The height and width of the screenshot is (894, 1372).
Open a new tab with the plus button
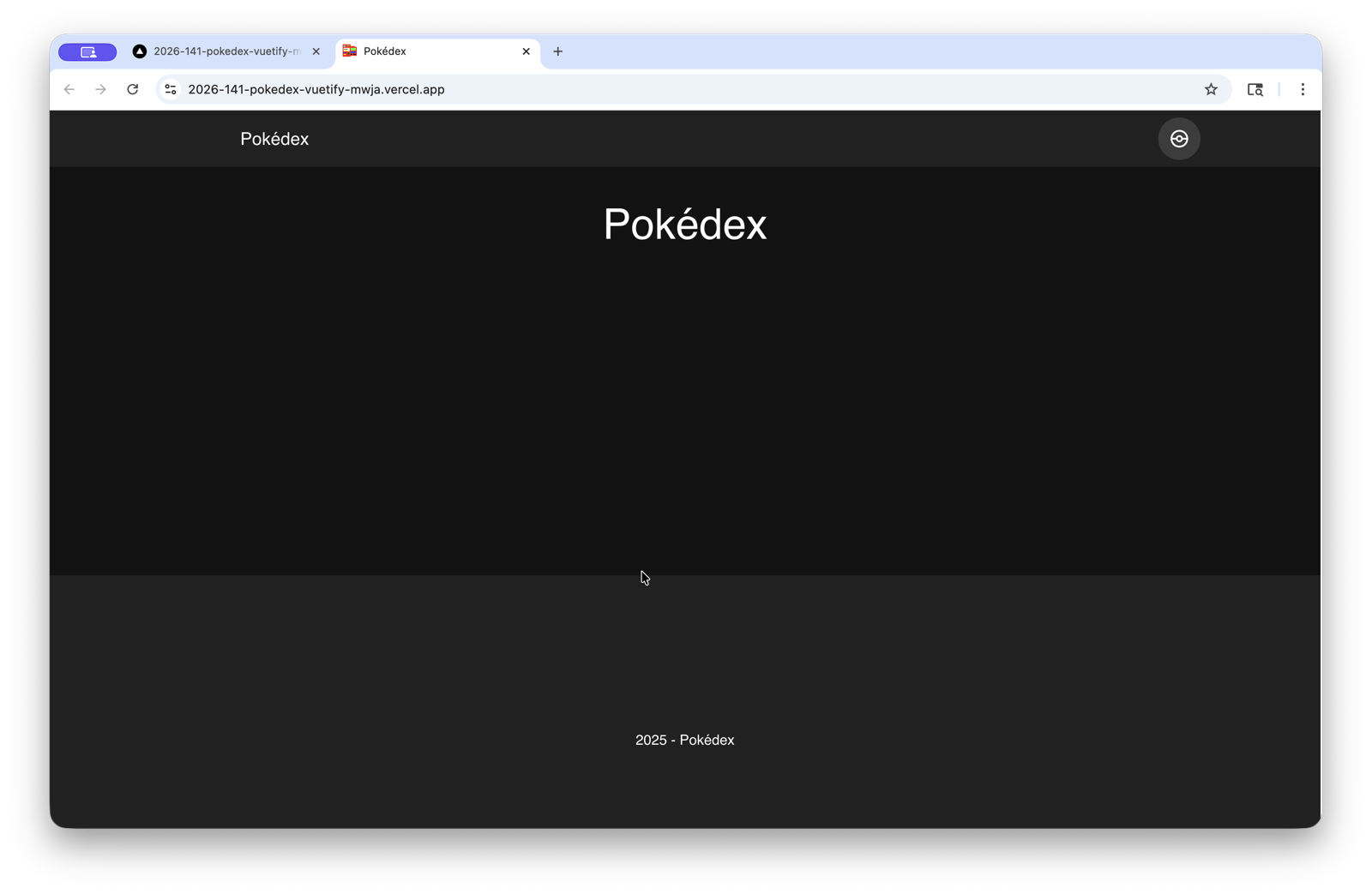coord(557,51)
